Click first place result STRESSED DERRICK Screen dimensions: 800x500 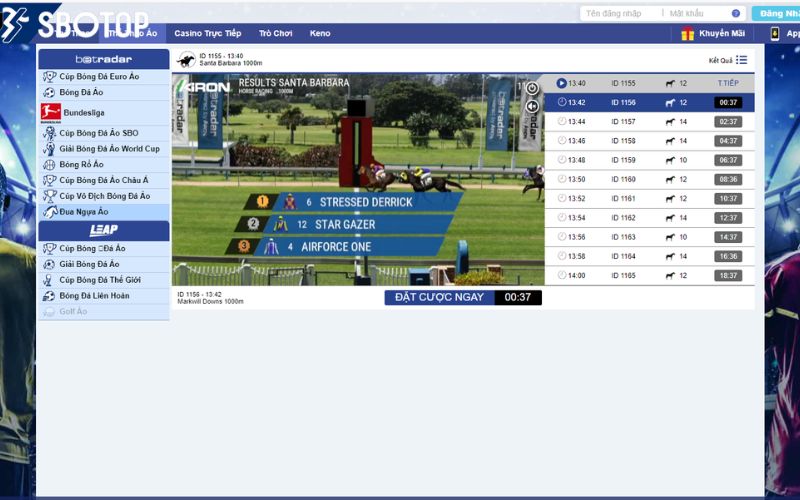pyautogui.click(x=354, y=202)
